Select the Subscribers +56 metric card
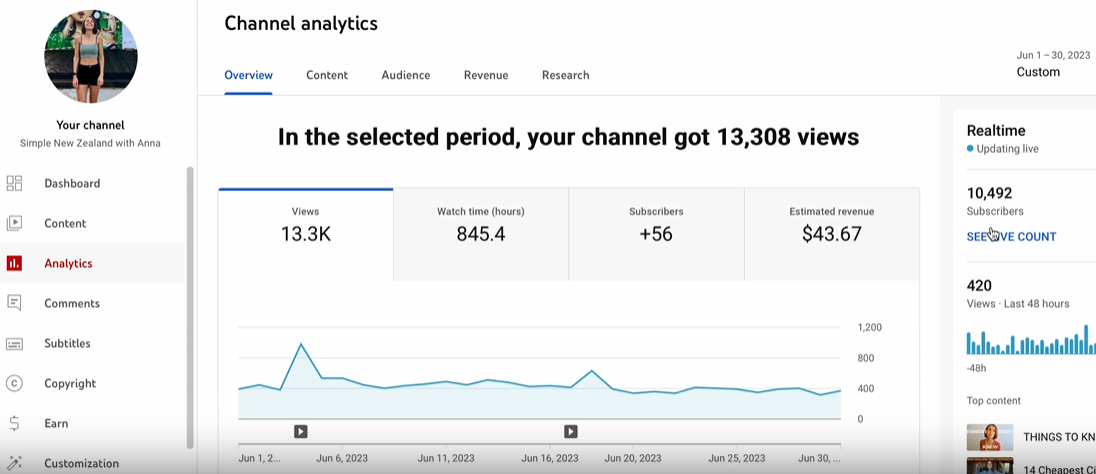1096x474 pixels. click(656, 235)
